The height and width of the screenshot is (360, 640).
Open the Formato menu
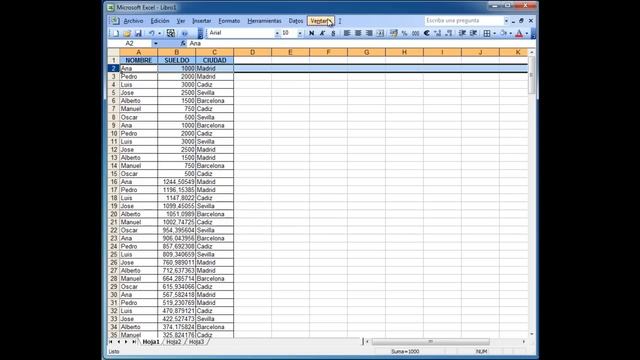(229, 21)
